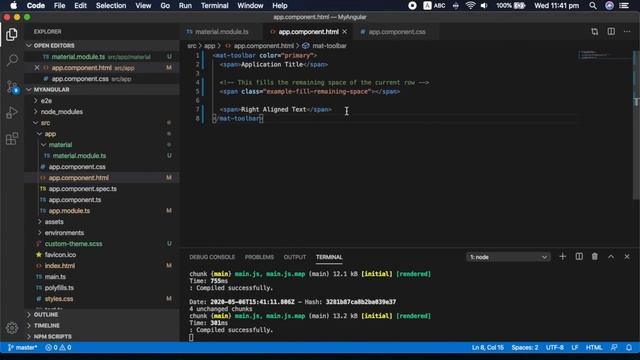The width and height of the screenshot is (640, 360).
Task: Switch to app.component.css editor tab
Action: pos(397,31)
